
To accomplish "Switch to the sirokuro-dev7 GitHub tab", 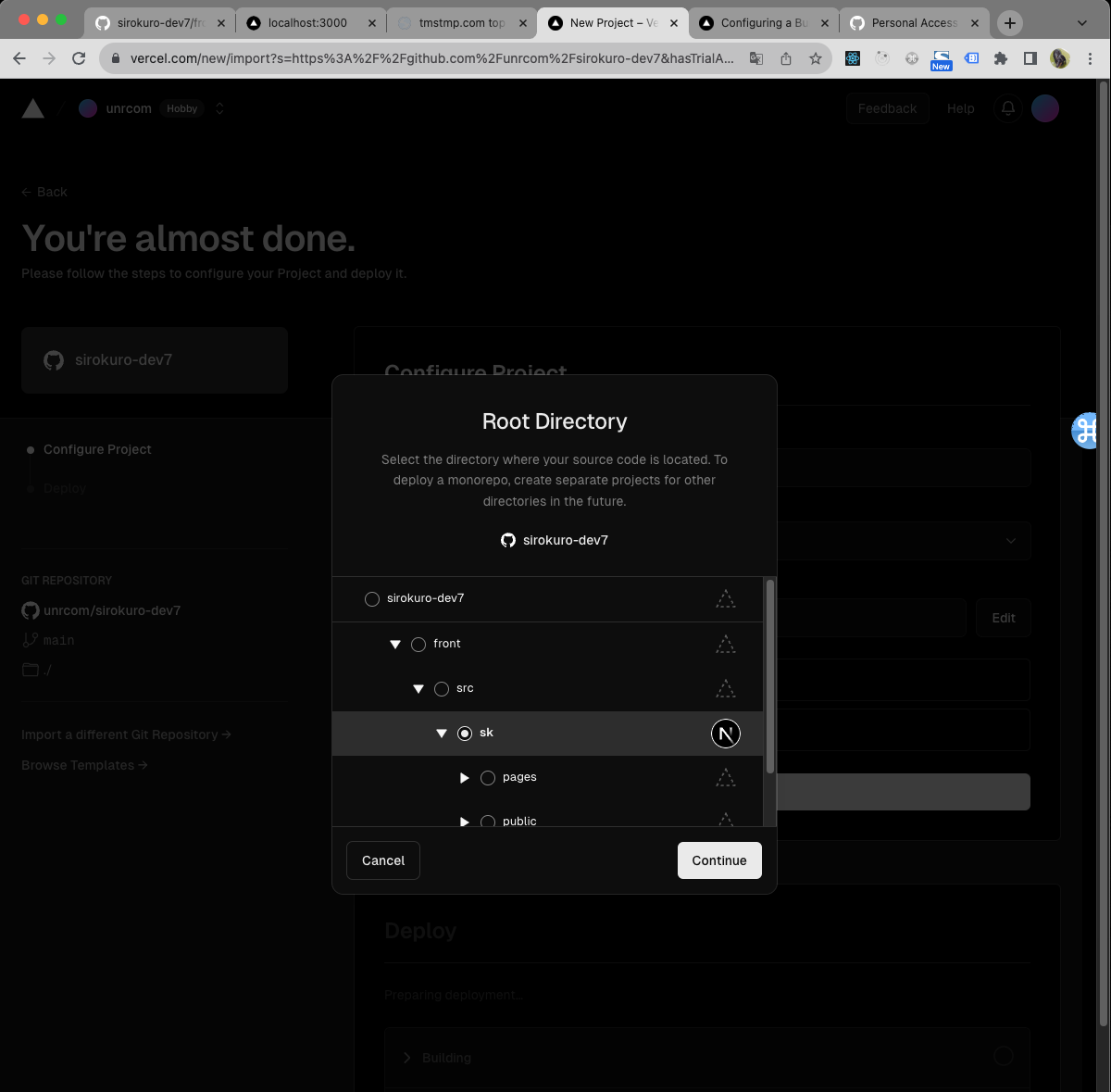I will point(160,23).
